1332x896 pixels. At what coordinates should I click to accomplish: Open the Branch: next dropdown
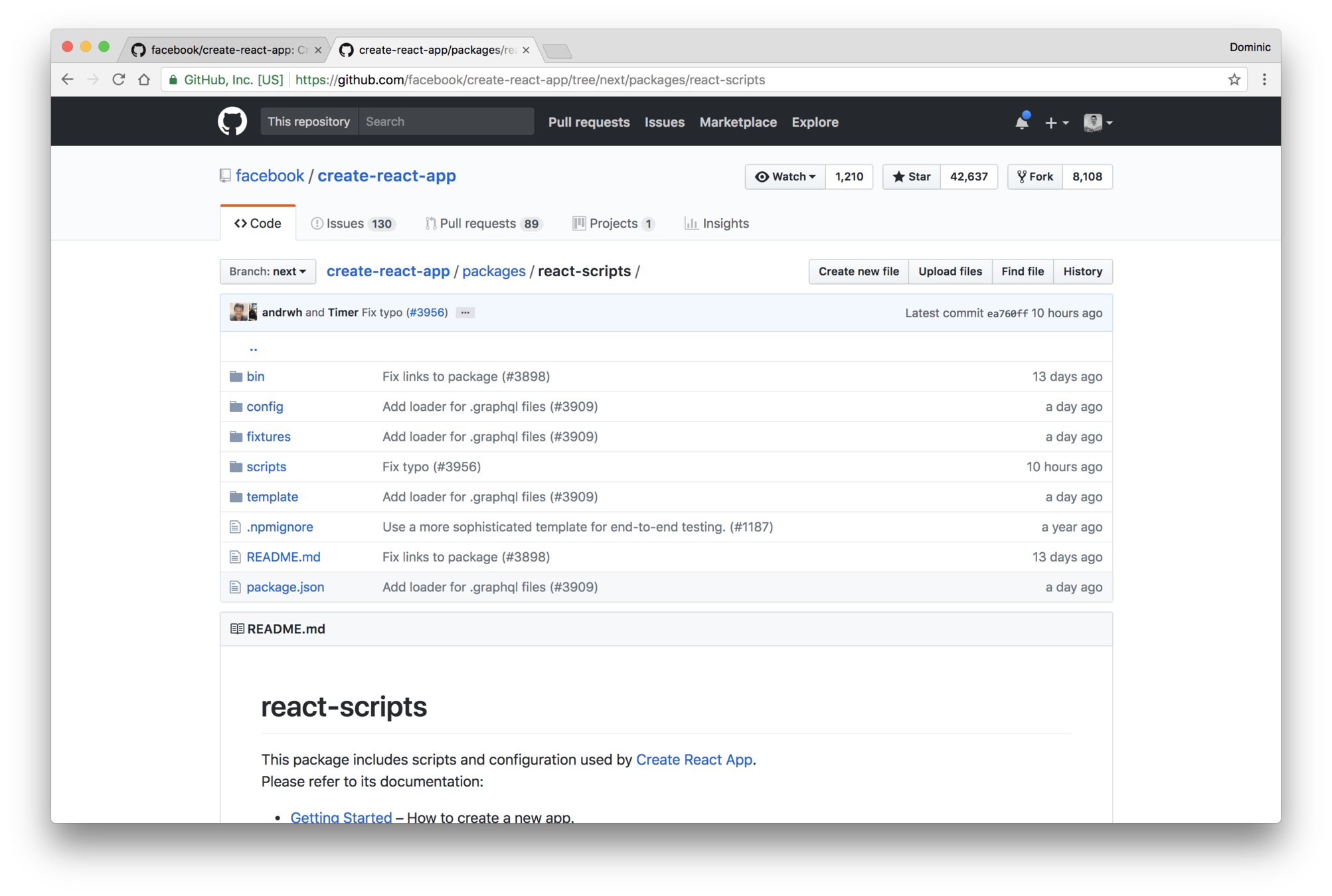[x=268, y=271]
